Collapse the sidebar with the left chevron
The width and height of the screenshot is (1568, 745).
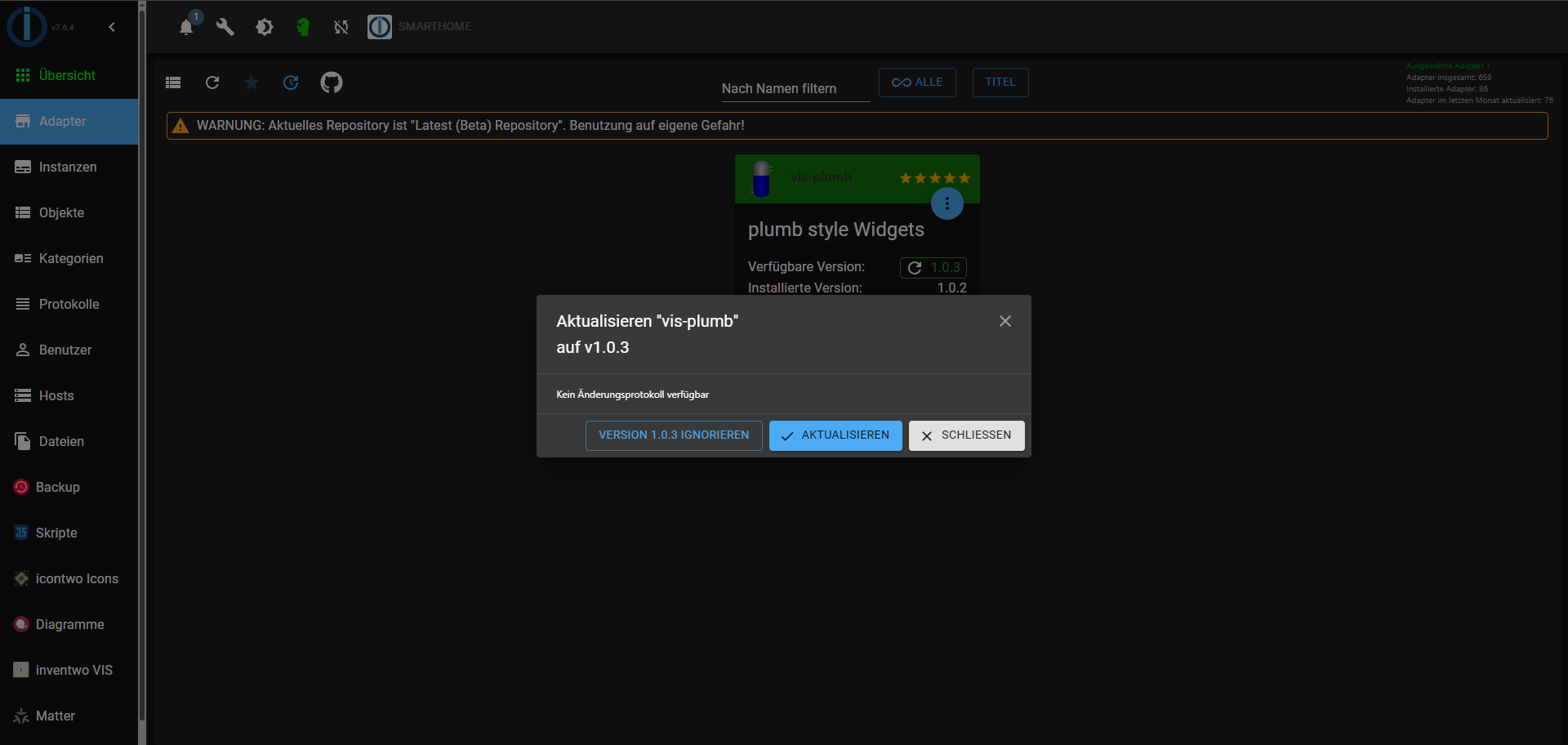[112, 27]
